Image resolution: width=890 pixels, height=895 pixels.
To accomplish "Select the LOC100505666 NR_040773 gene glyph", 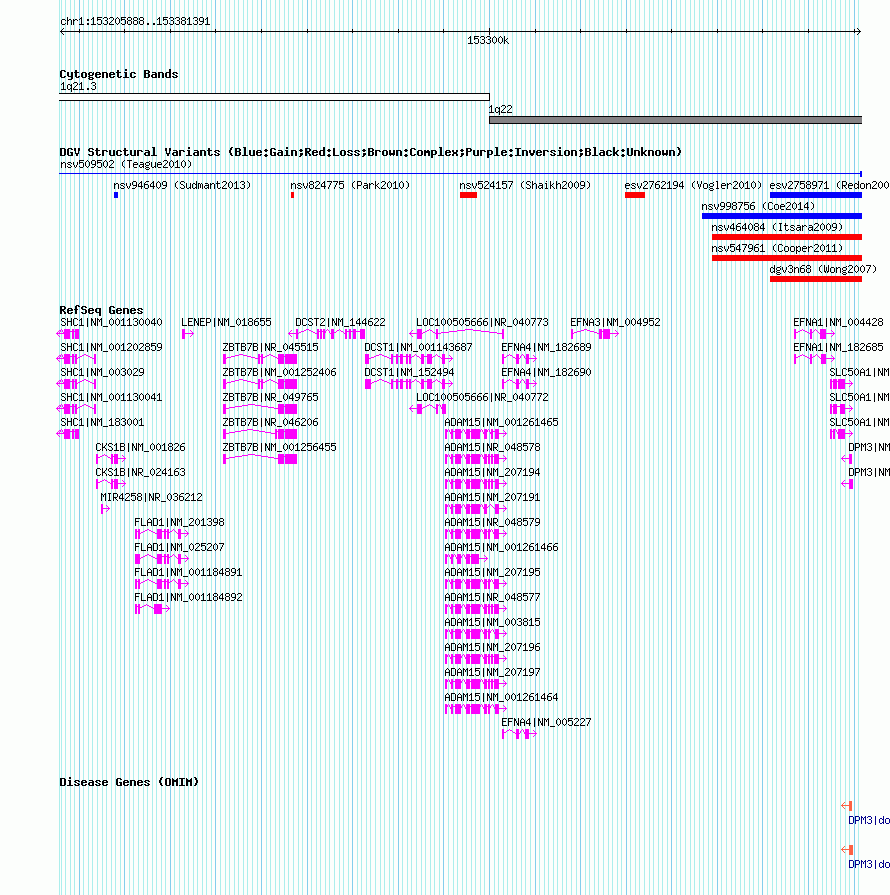I will click(457, 334).
